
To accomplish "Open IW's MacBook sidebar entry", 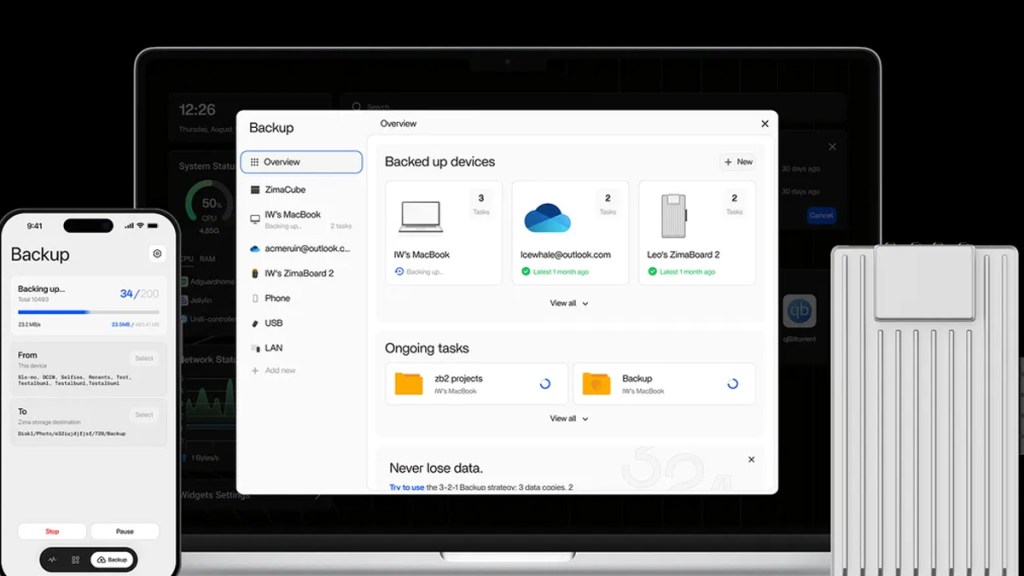I will 301,219.
